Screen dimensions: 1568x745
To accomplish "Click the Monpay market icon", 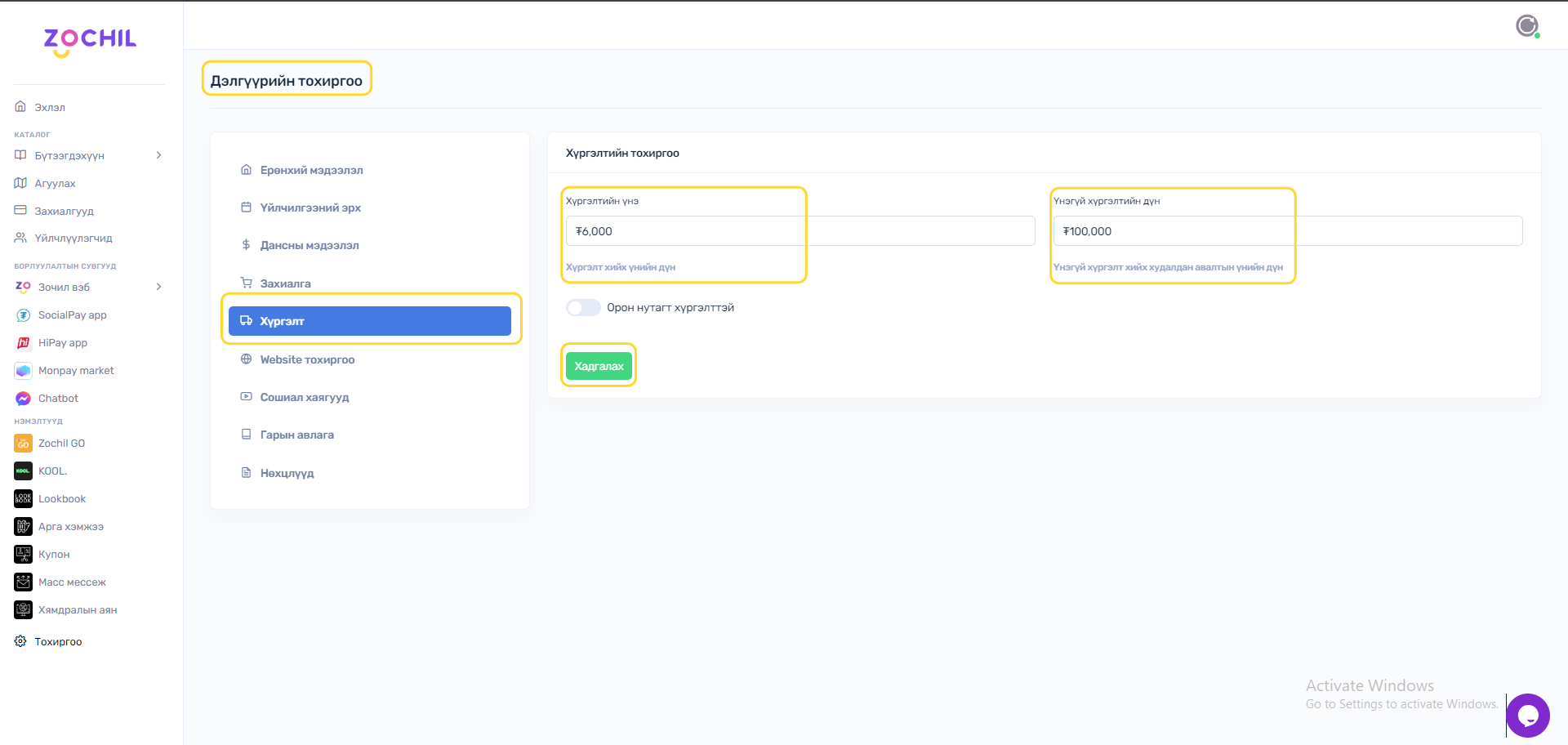I will click(x=23, y=371).
